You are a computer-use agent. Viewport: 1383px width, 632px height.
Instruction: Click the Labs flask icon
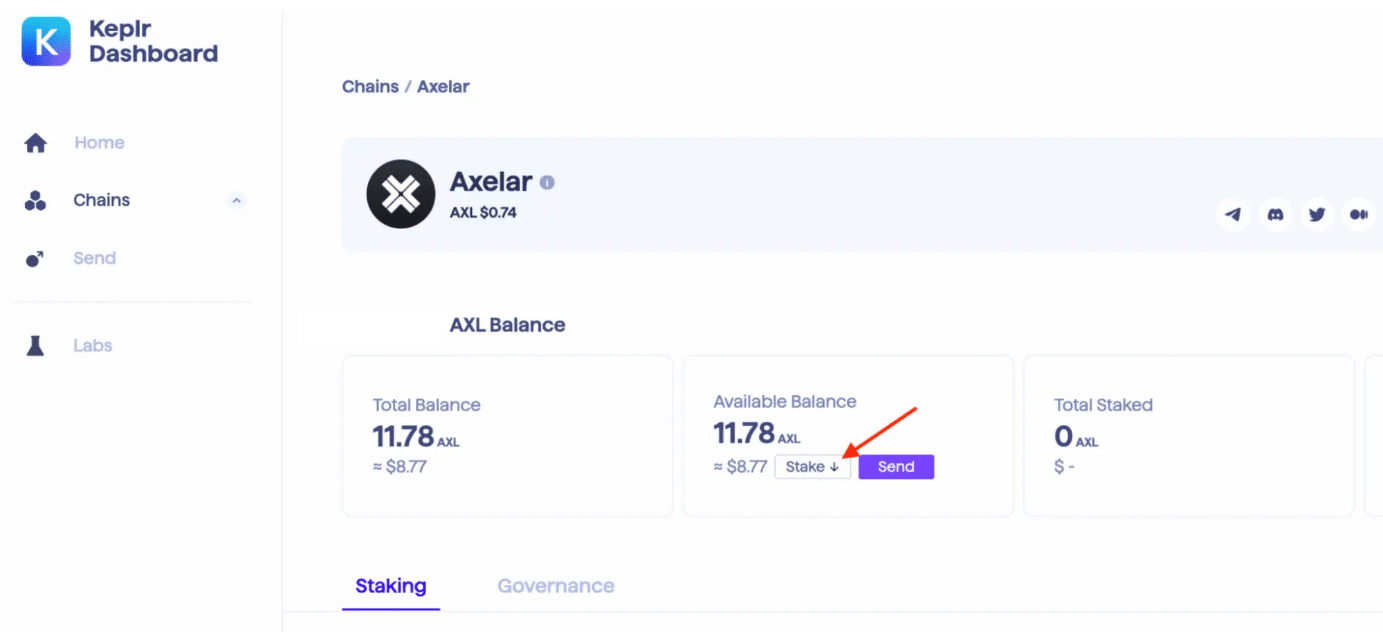36,346
